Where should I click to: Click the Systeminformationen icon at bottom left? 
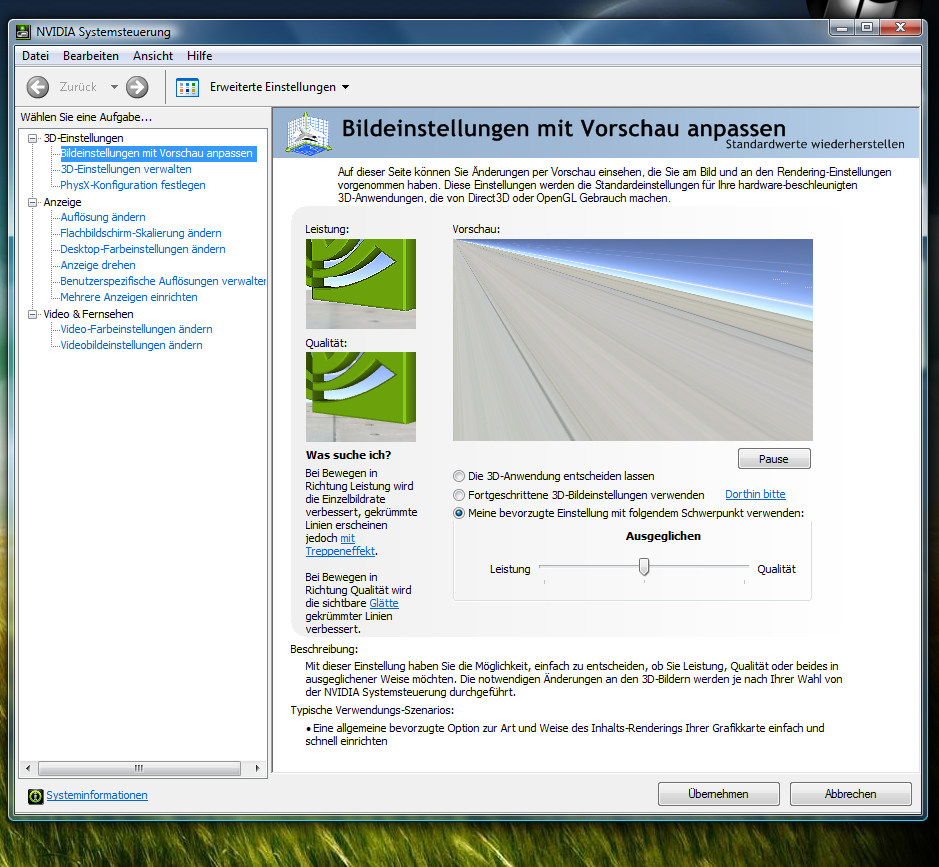pyautogui.click(x=36, y=796)
